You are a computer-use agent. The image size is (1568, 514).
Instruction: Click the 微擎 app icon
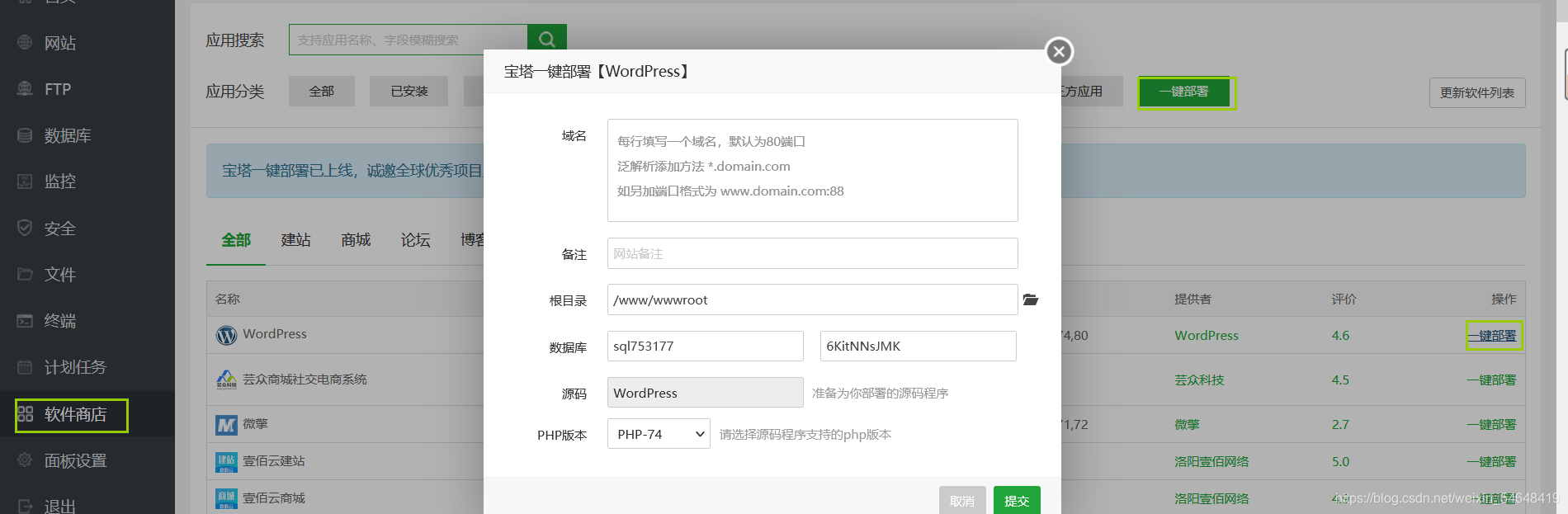point(226,425)
